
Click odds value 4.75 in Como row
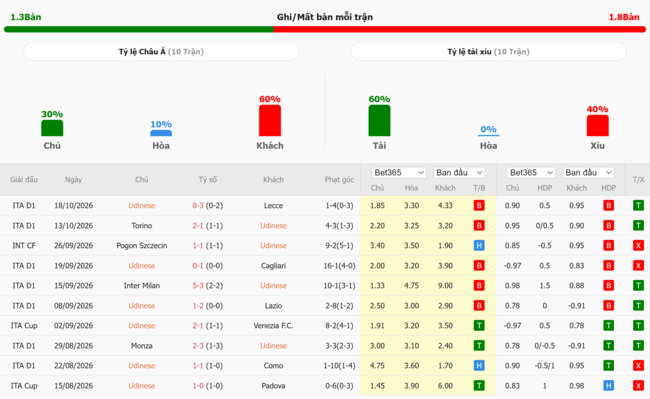click(377, 365)
